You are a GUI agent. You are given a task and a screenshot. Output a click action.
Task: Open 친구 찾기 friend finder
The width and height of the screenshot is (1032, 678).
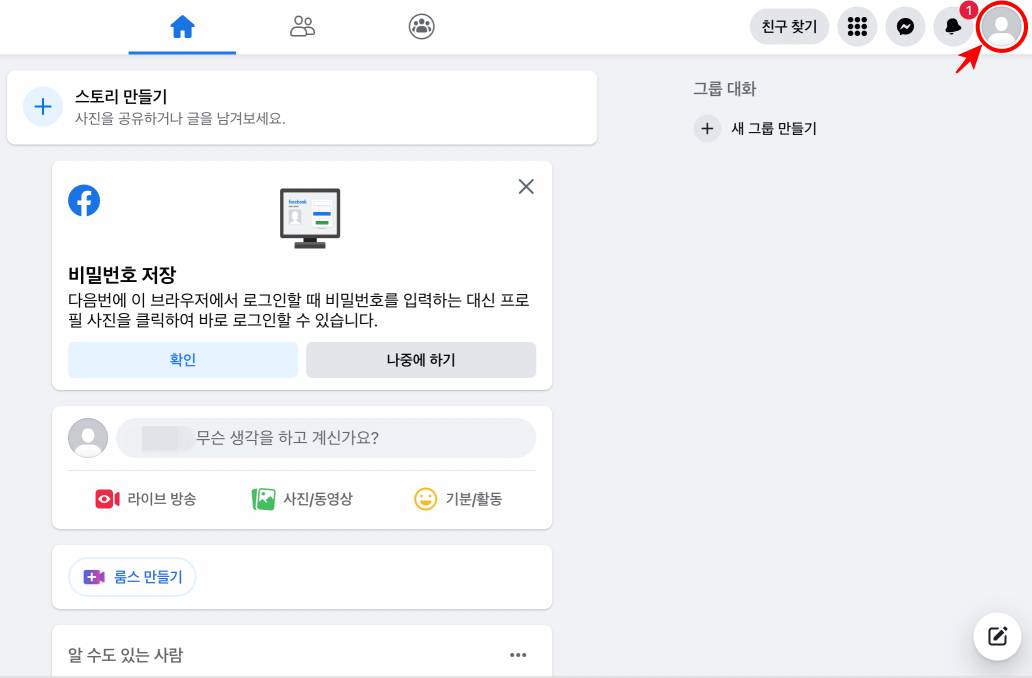(789, 27)
